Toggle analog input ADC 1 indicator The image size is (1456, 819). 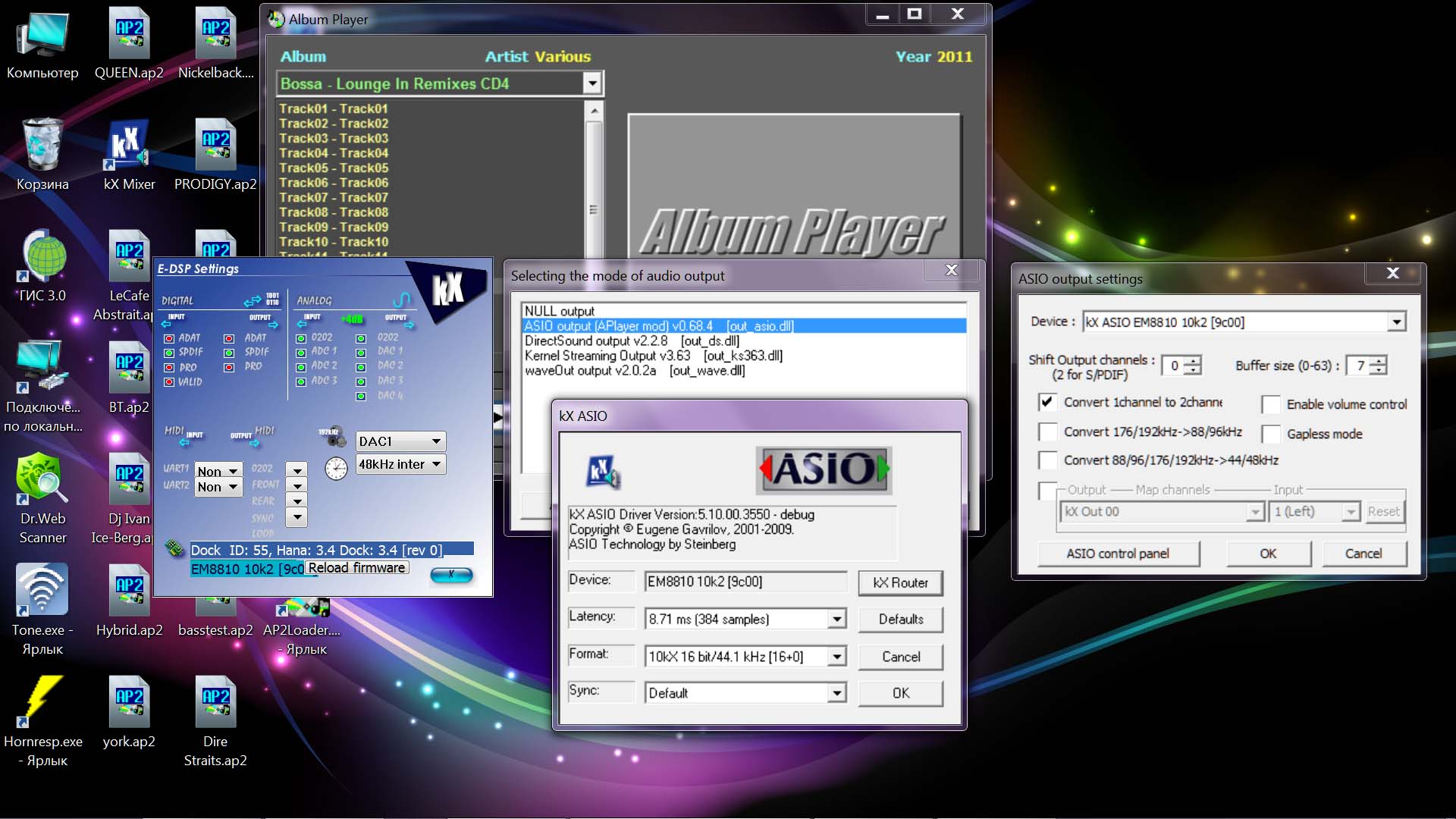(x=301, y=353)
